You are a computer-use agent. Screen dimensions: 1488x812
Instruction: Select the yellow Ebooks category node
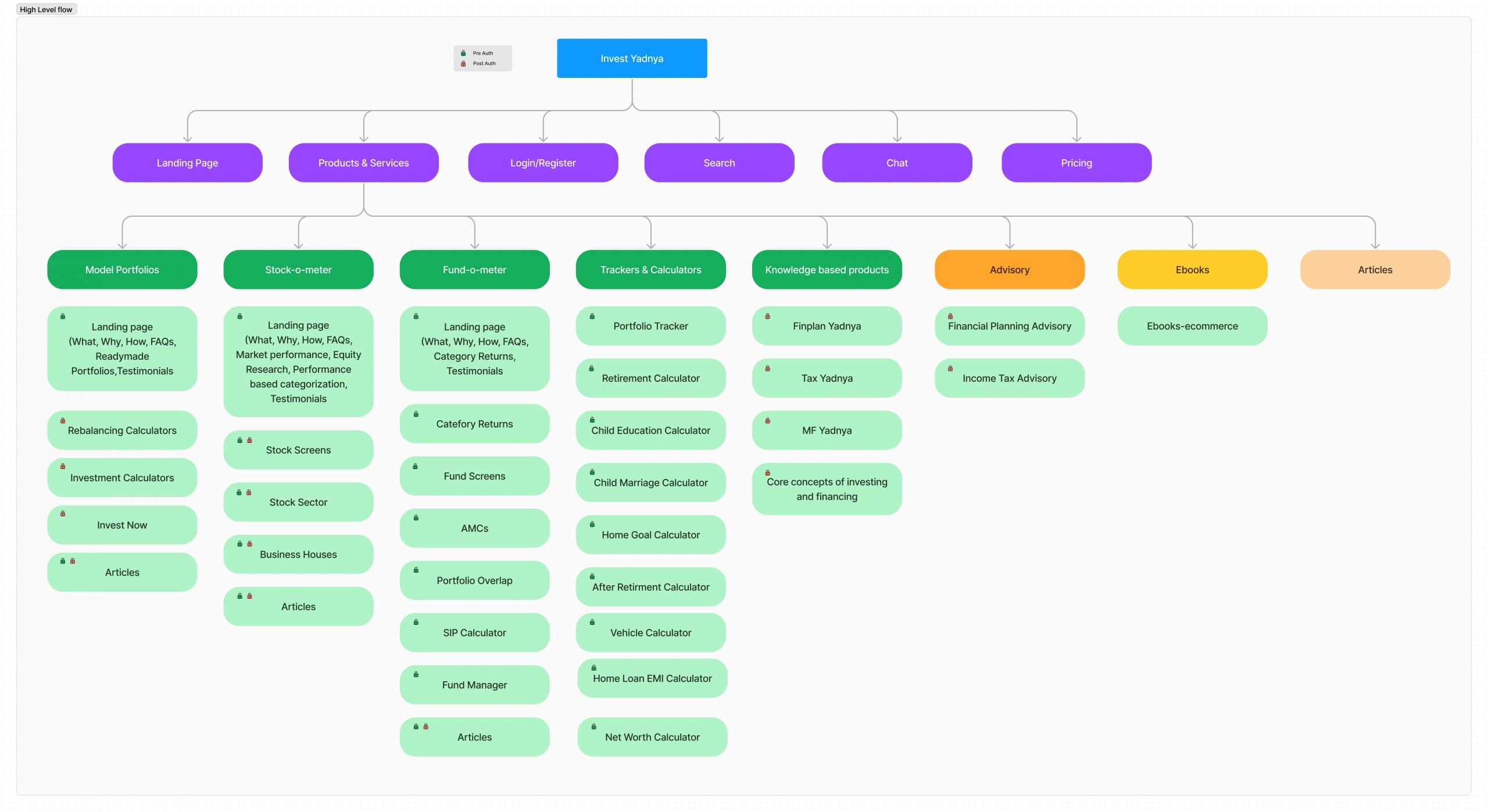(1192, 270)
